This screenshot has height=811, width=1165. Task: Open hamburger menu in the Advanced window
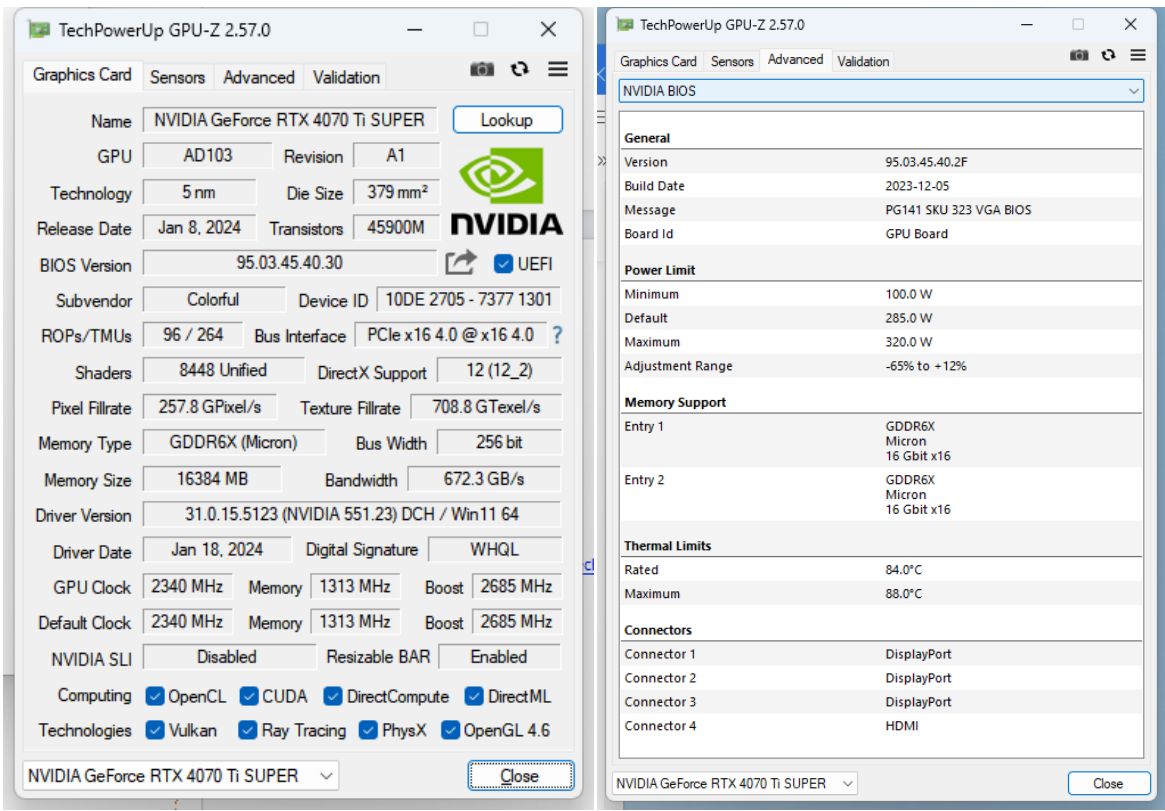tap(1138, 55)
